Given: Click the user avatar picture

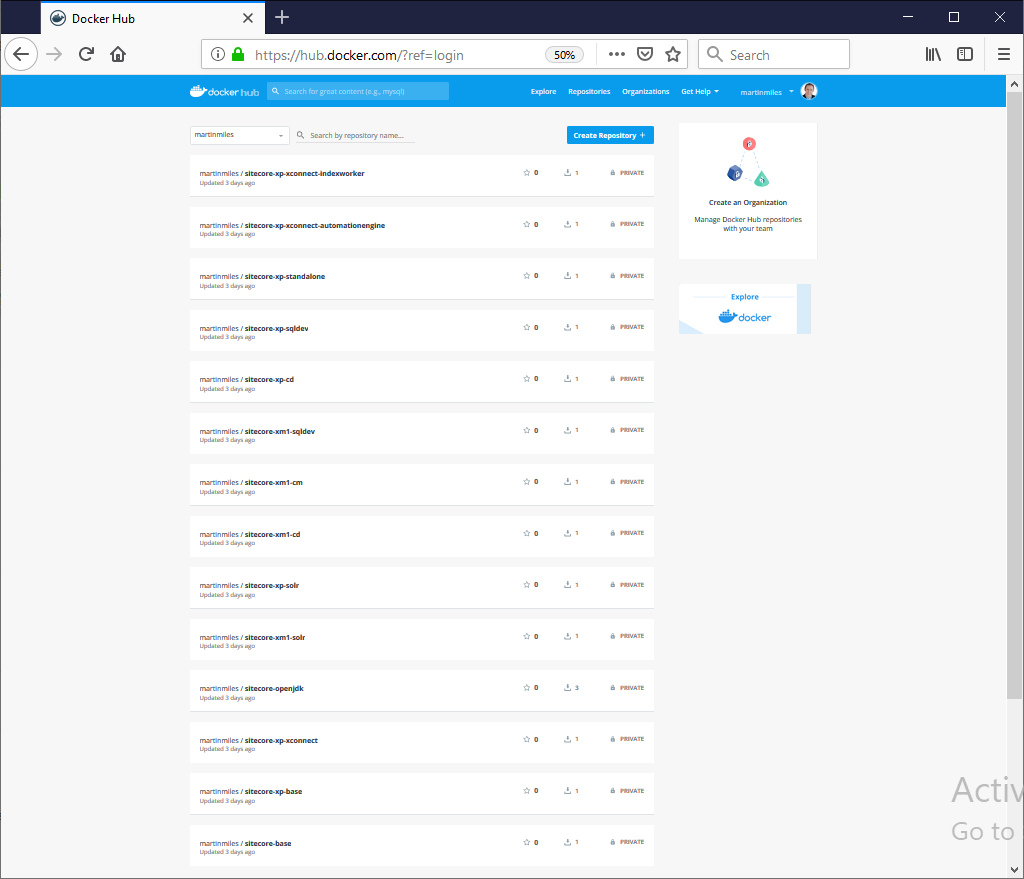Looking at the screenshot, I should click(809, 91).
